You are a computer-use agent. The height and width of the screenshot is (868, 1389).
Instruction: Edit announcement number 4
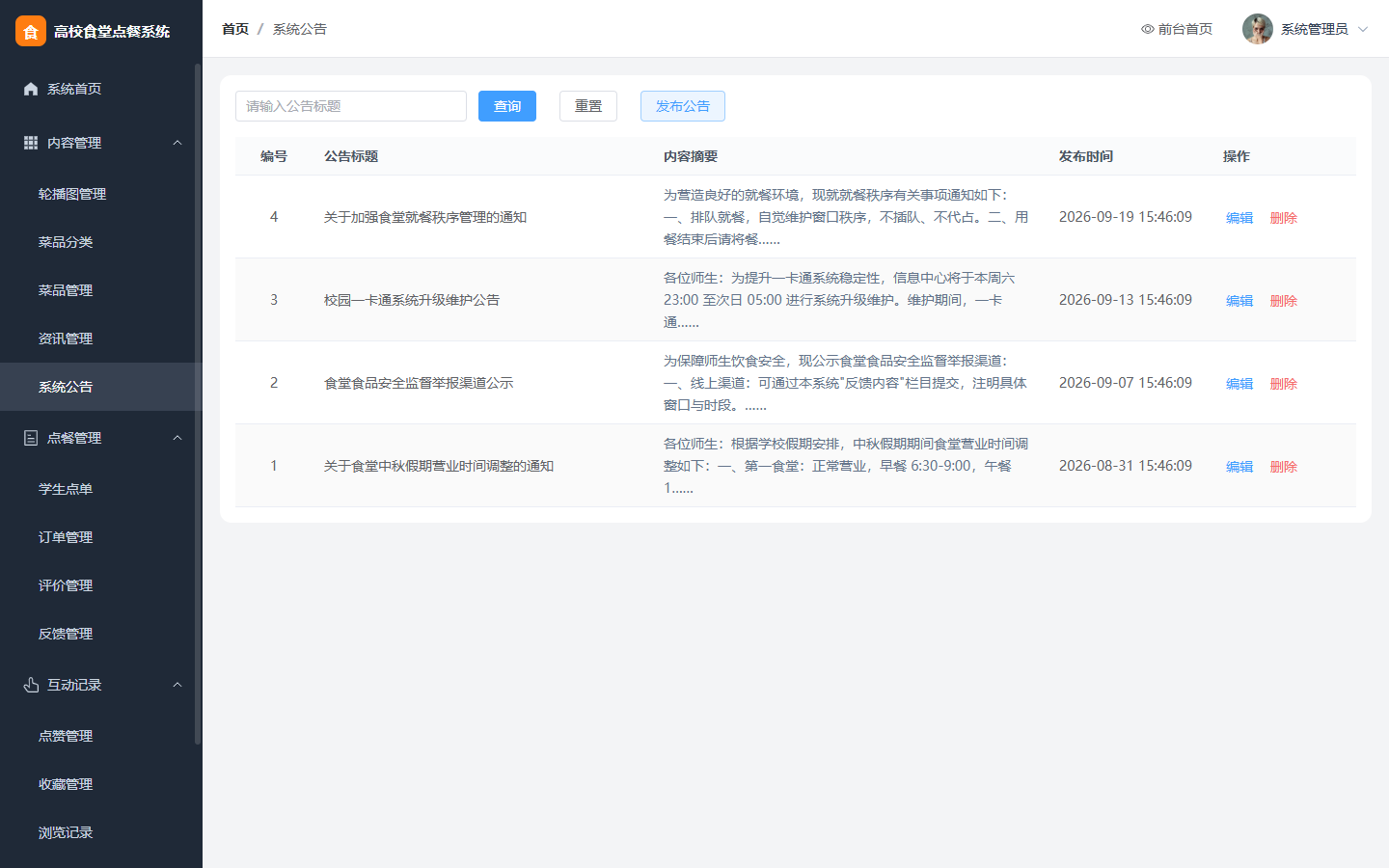(1239, 218)
